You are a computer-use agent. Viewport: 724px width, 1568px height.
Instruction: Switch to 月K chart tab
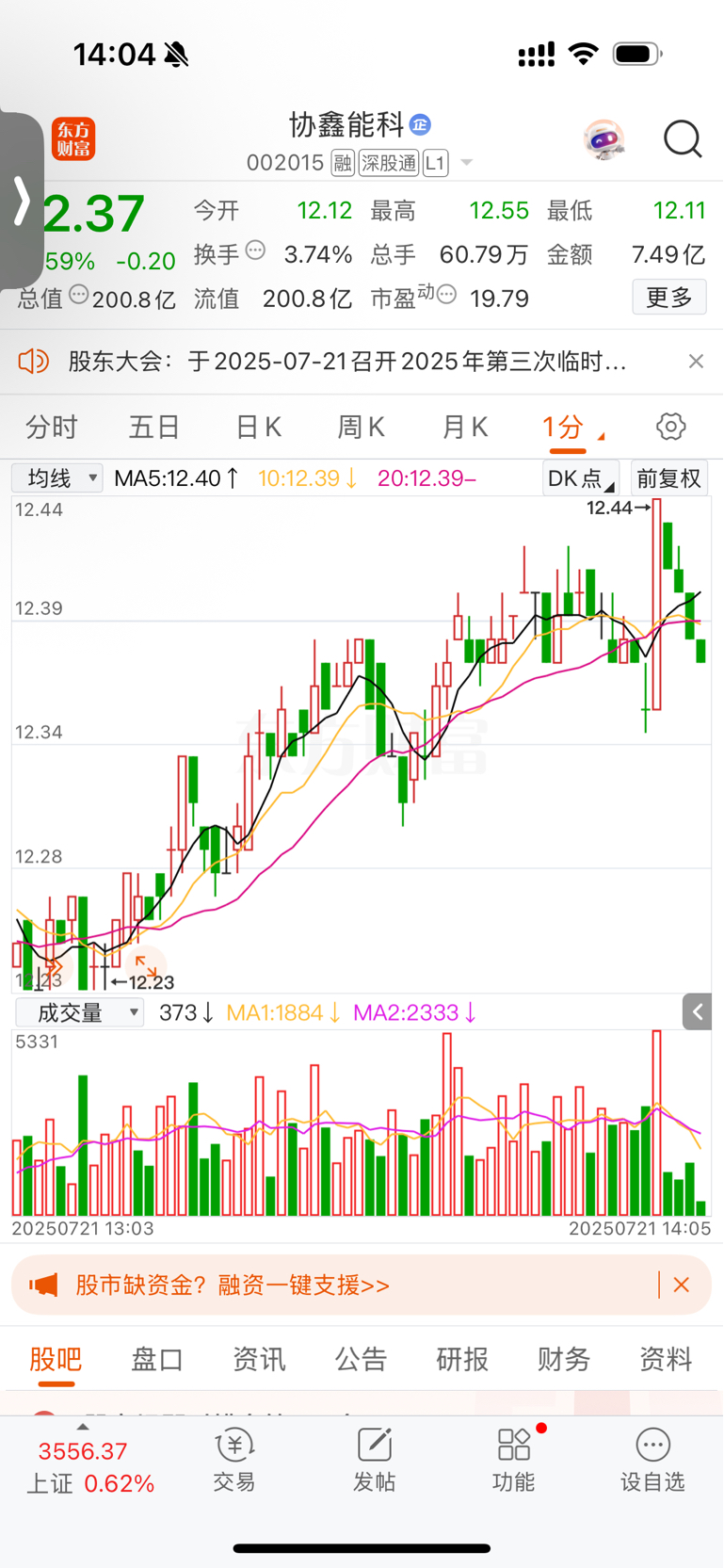[464, 428]
